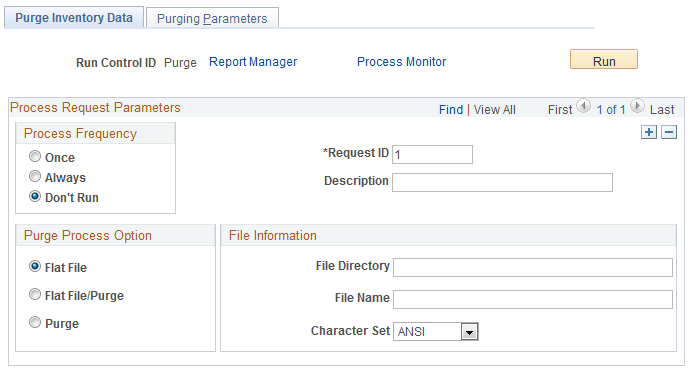The width and height of the screenshot is (695, 375).
Task: Choose the Flat File purge option
Action: 35,266
